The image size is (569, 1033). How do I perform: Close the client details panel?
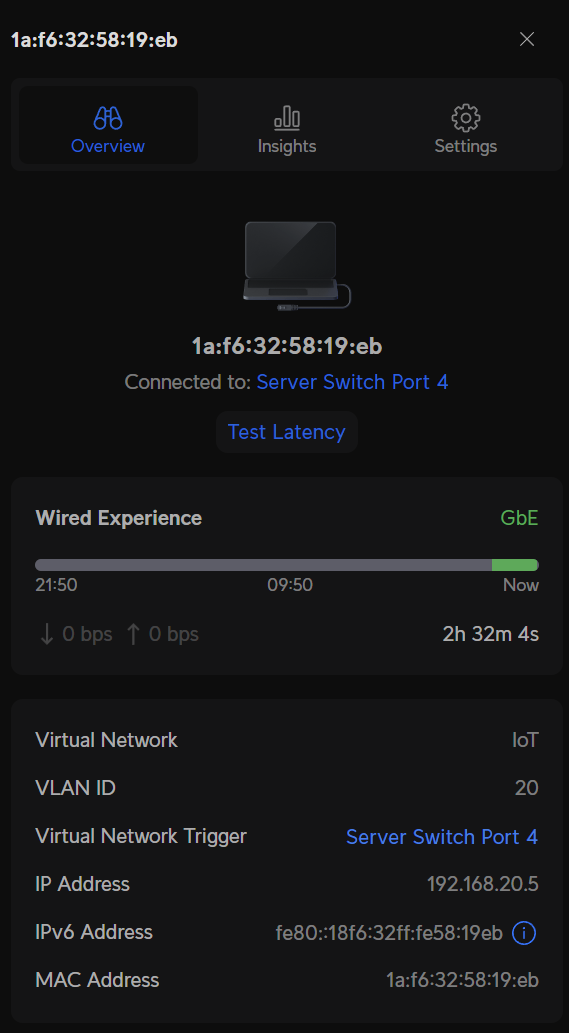[x=527, y=40]
